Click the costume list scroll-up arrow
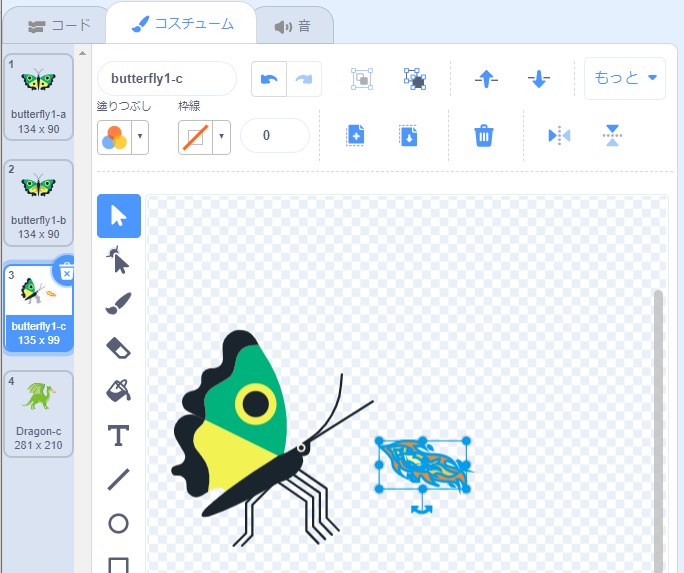 click(82, 53)
